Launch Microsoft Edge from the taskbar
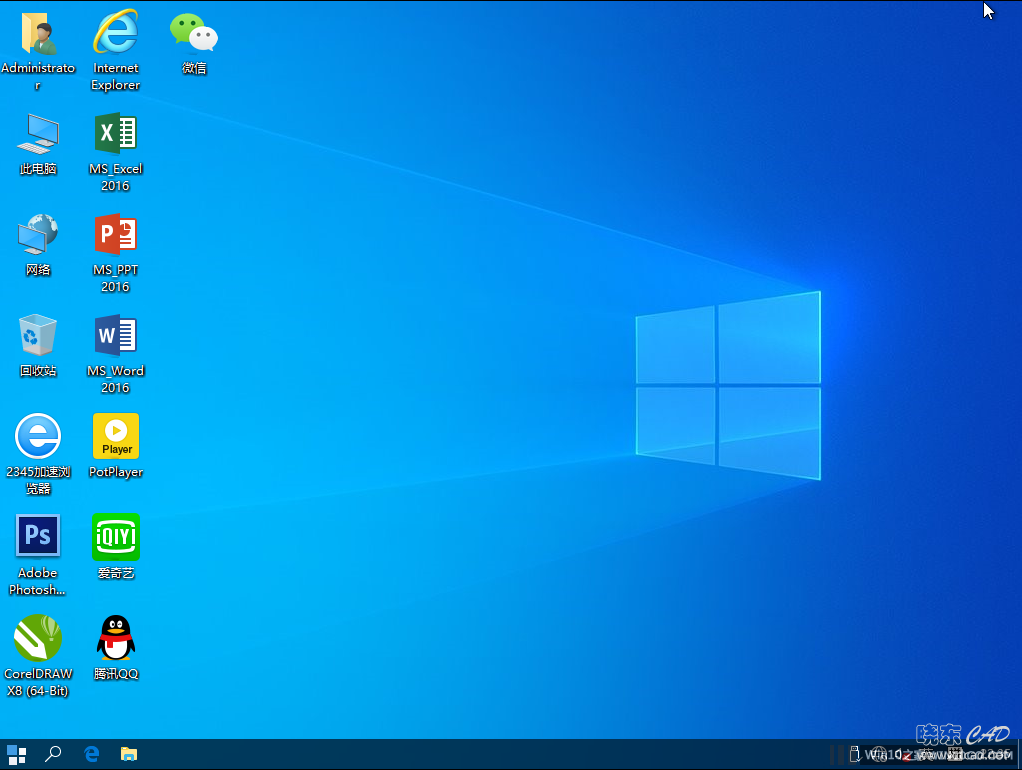1022x770 pixels. 91,754
